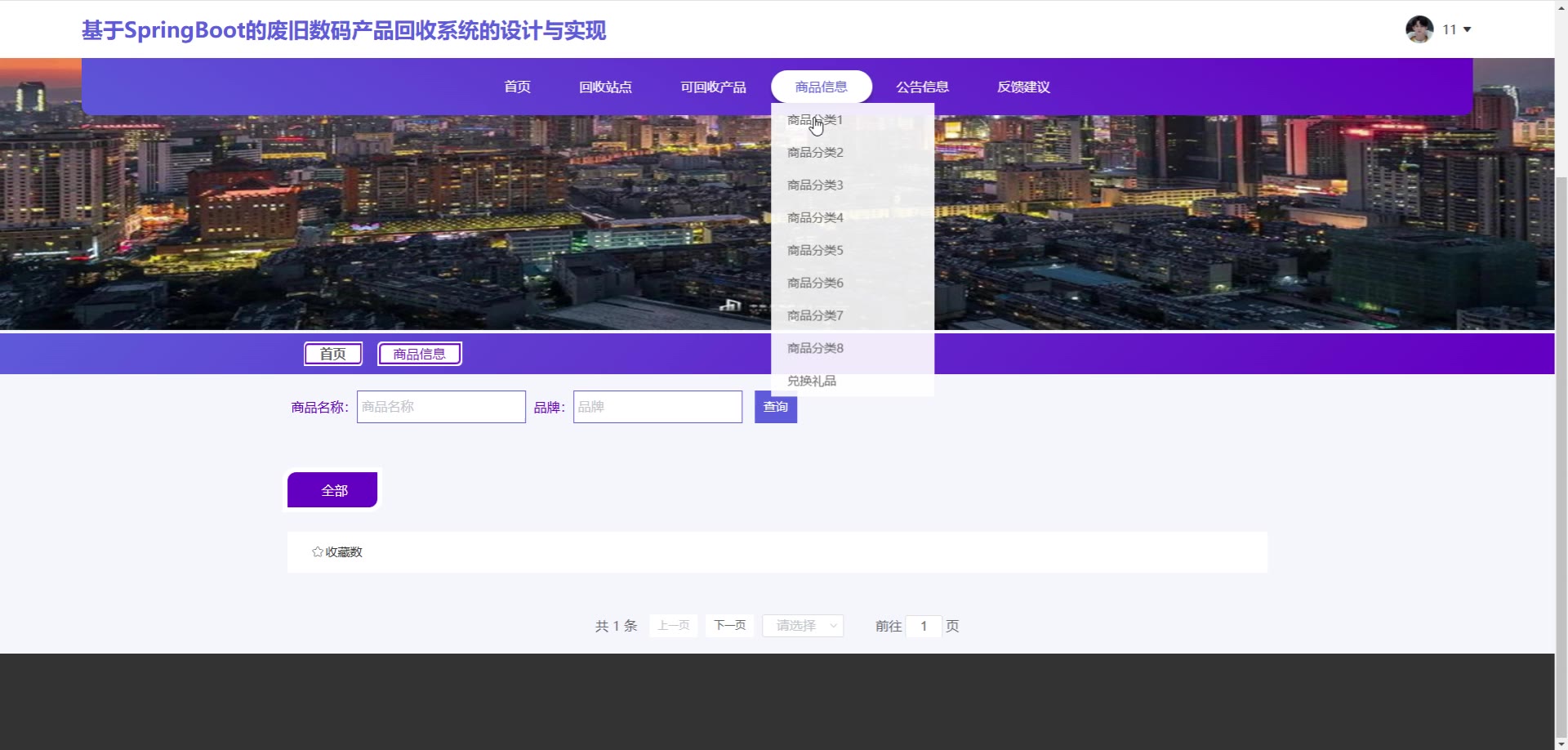Click the star icon beside 收藏数
Screen dimensions: 1568x750
[318, 552]
